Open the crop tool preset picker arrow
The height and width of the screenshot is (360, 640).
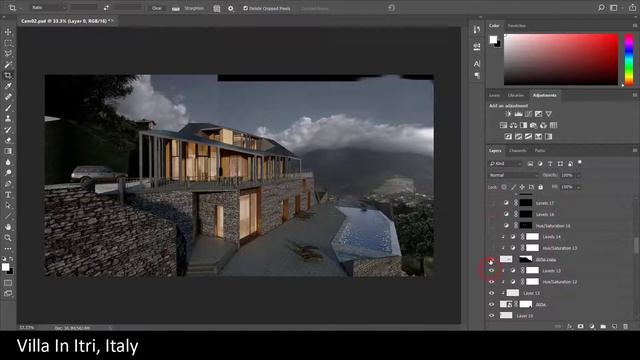20,8
